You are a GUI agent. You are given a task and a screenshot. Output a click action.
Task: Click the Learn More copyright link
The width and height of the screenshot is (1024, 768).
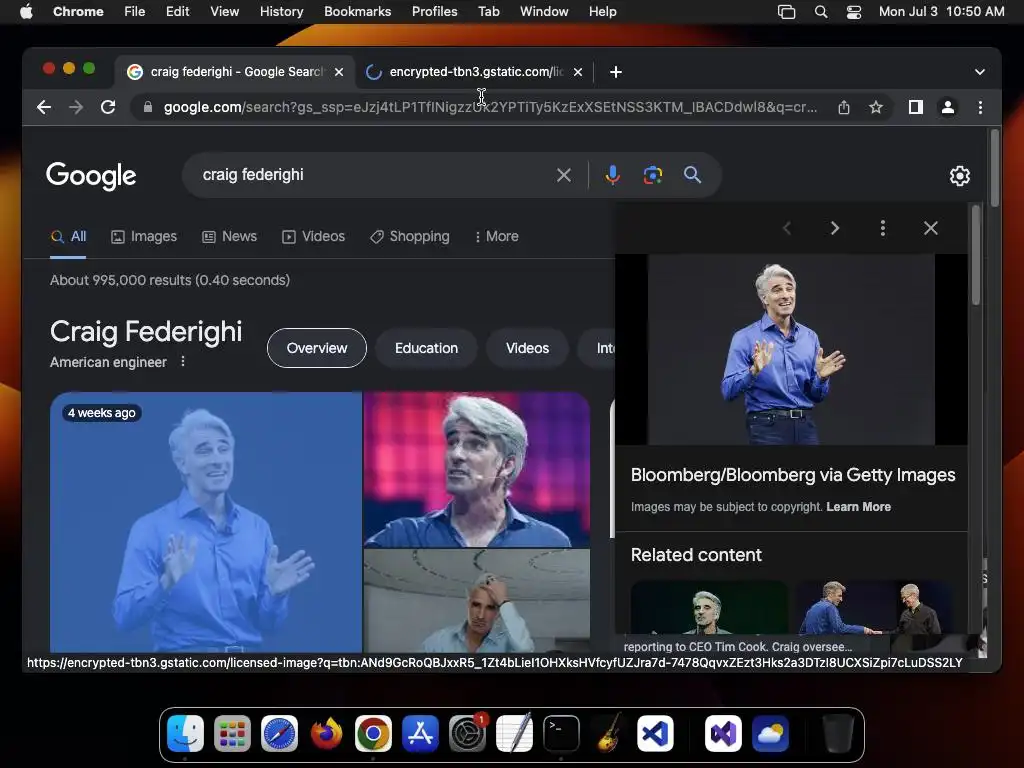pyautogui.click(x=858, y=507)
